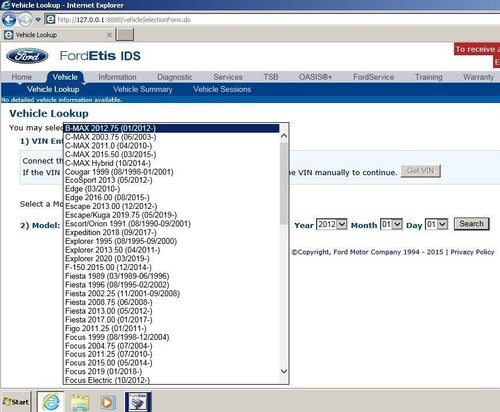Open the TSB menu tab
The image size is (500, 412).
(x=271, y=77)
